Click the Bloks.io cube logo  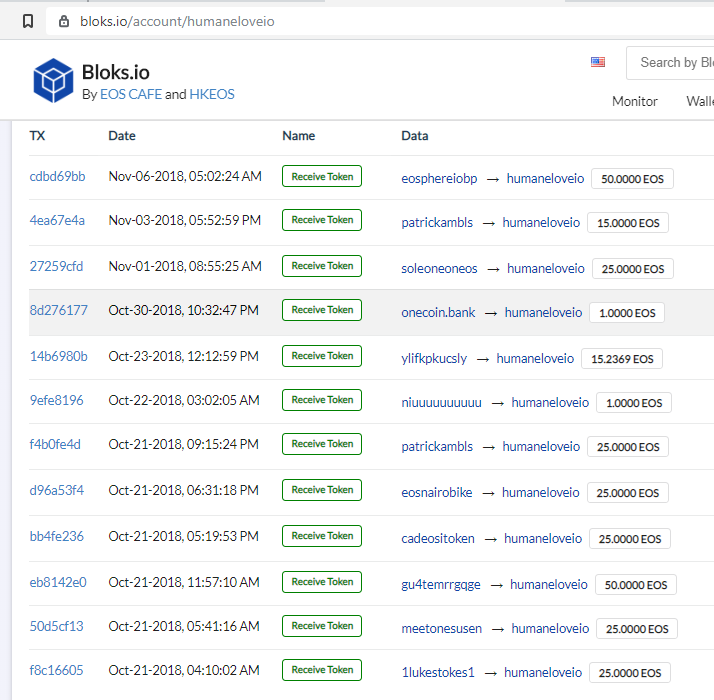[x=53, y=80]
